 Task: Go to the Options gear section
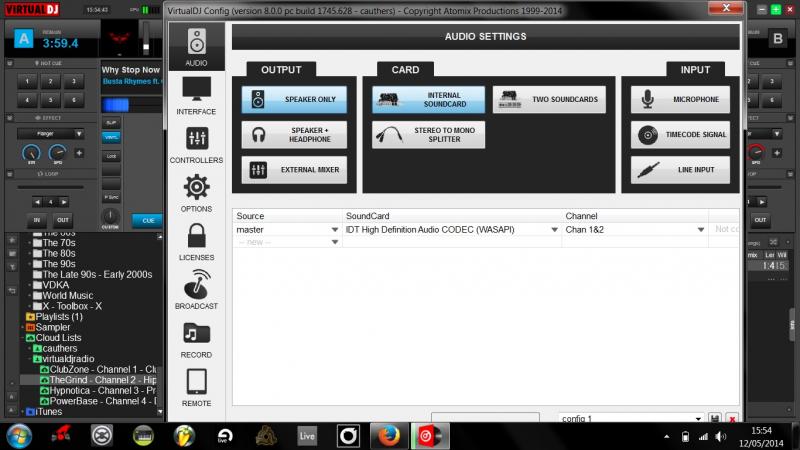[x=196, y=193]
